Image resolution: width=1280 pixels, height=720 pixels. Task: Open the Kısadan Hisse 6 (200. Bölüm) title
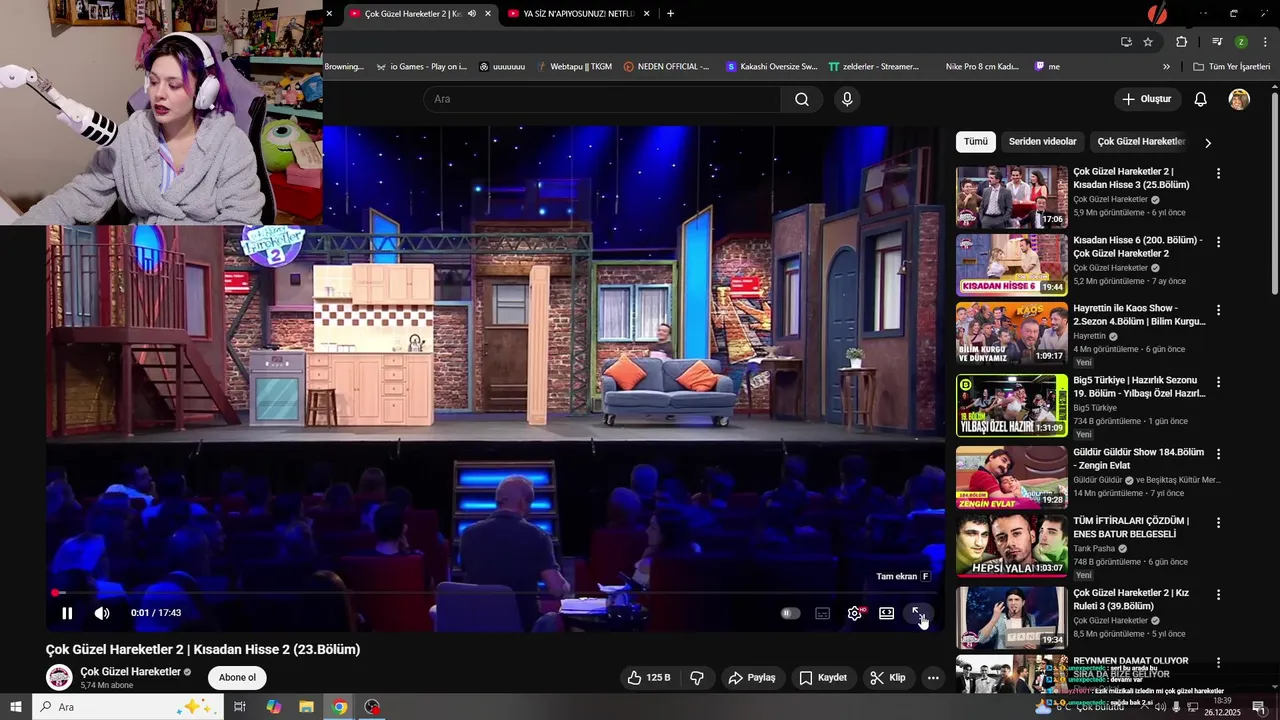click(x=1138, y=247)
